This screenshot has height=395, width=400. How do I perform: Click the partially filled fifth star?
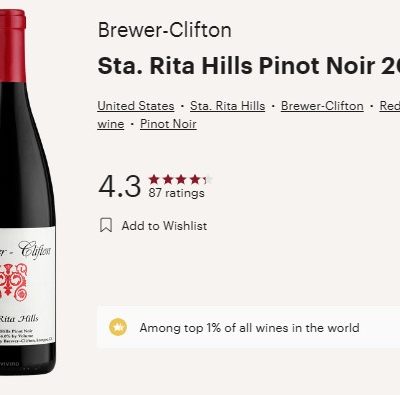coord(207,180)
